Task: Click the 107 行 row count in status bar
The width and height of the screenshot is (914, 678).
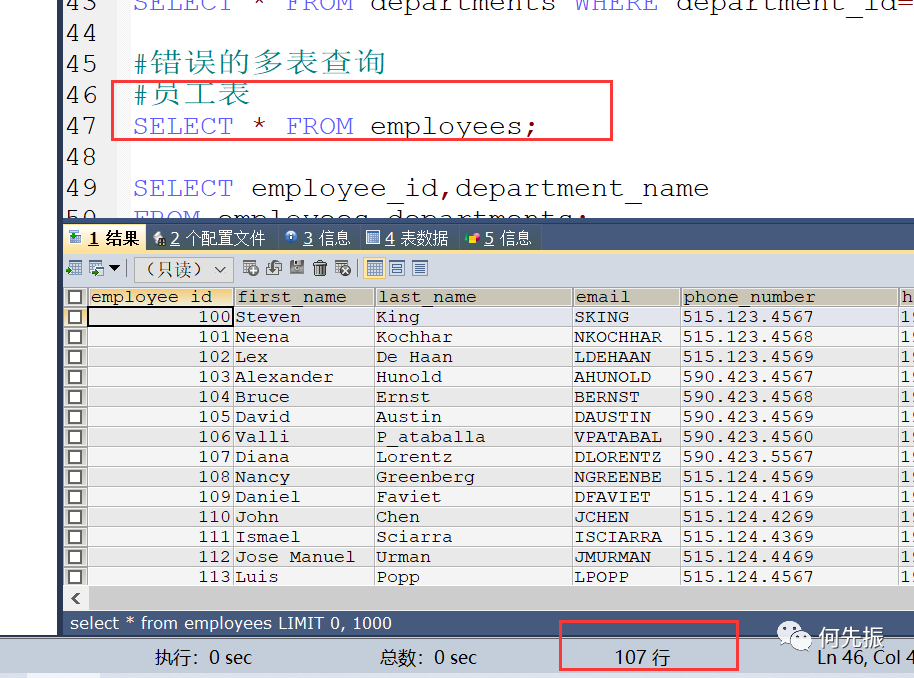Action: 642,658
